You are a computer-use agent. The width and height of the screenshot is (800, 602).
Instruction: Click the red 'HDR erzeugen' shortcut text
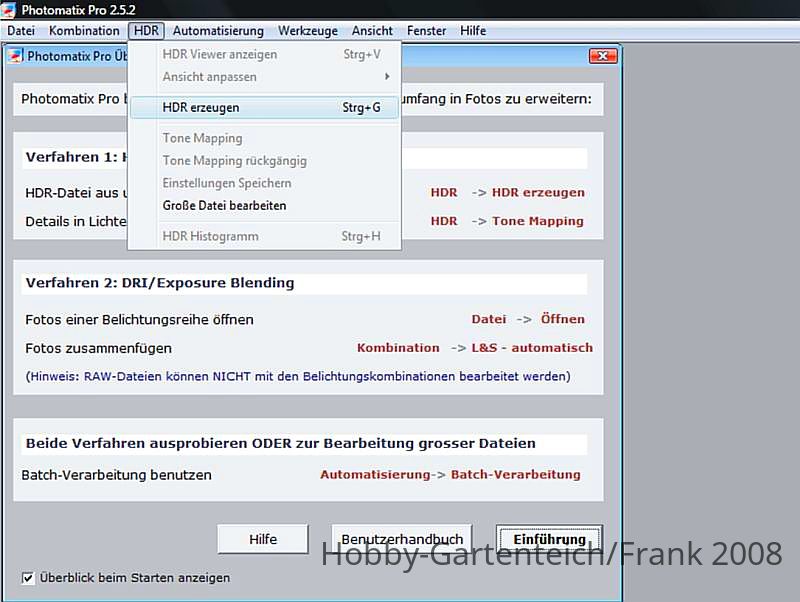coord(538,193)
